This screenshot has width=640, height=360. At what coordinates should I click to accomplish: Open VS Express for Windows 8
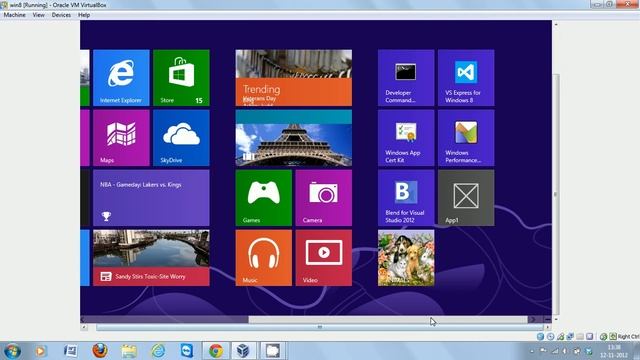click(x=466, y=78)
